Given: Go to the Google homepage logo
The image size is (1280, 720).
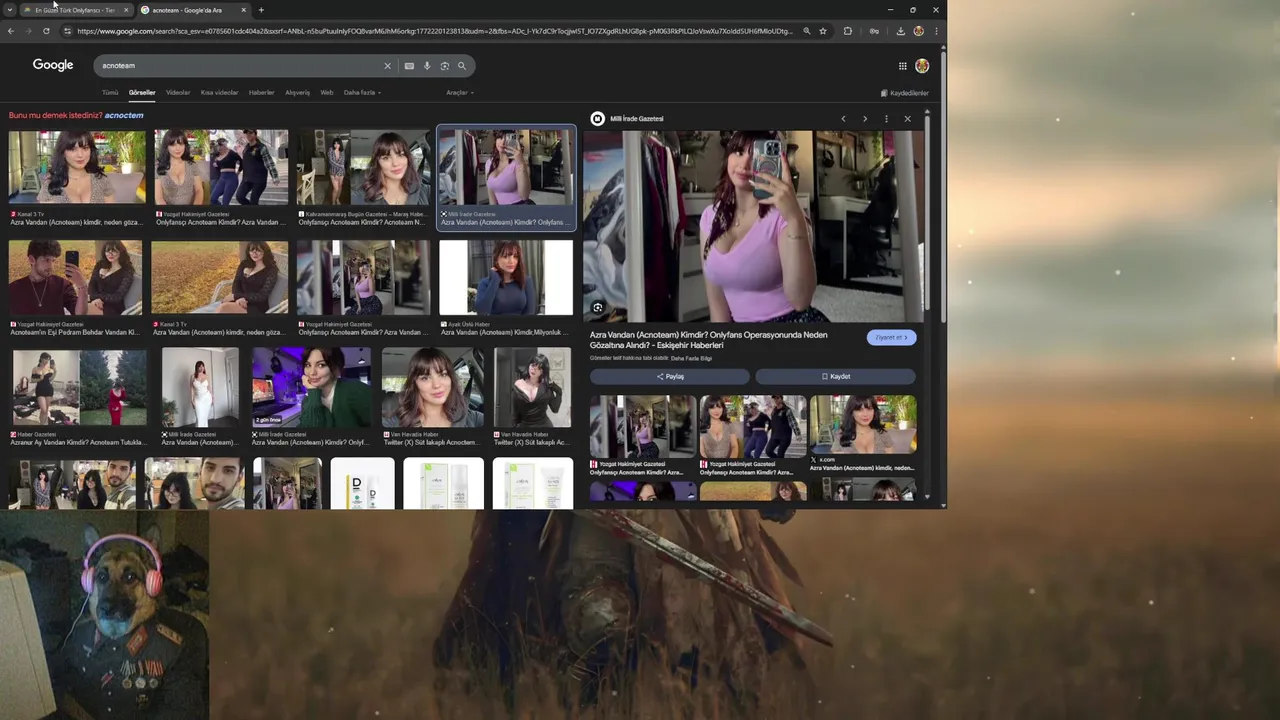Looking at the screenshot, I should 53,65.
